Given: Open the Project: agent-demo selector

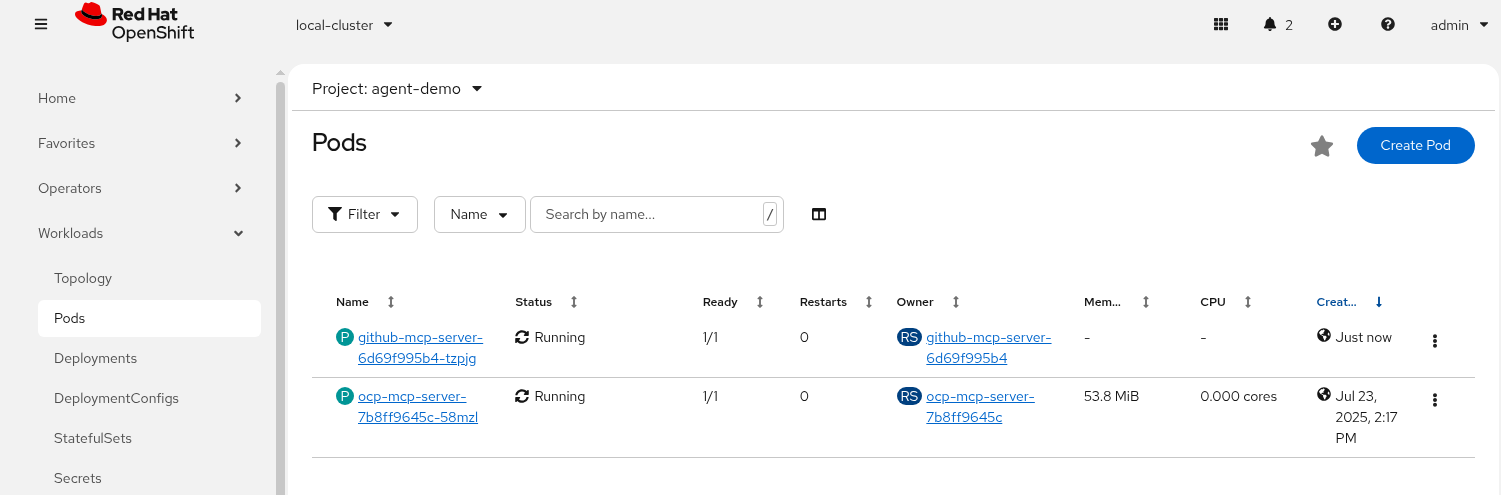Looking at the screenshot, I should [398, 89].
